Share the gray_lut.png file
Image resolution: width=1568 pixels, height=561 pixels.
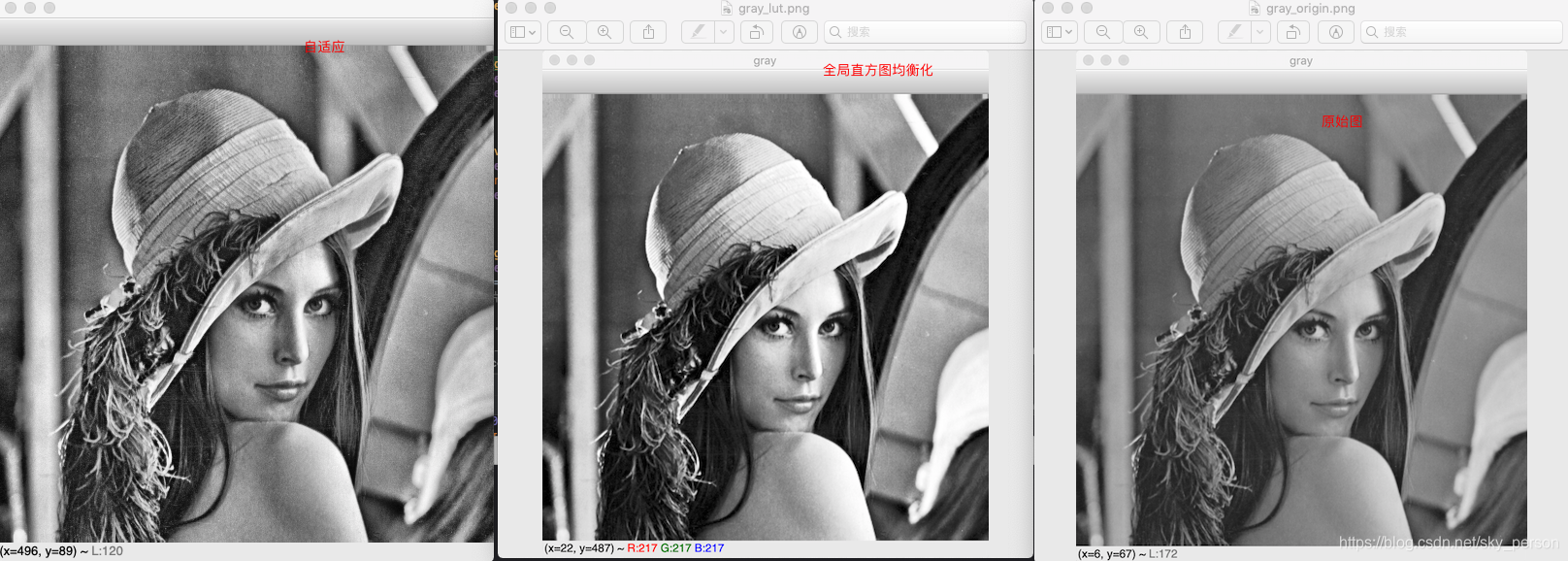[648, 32]
